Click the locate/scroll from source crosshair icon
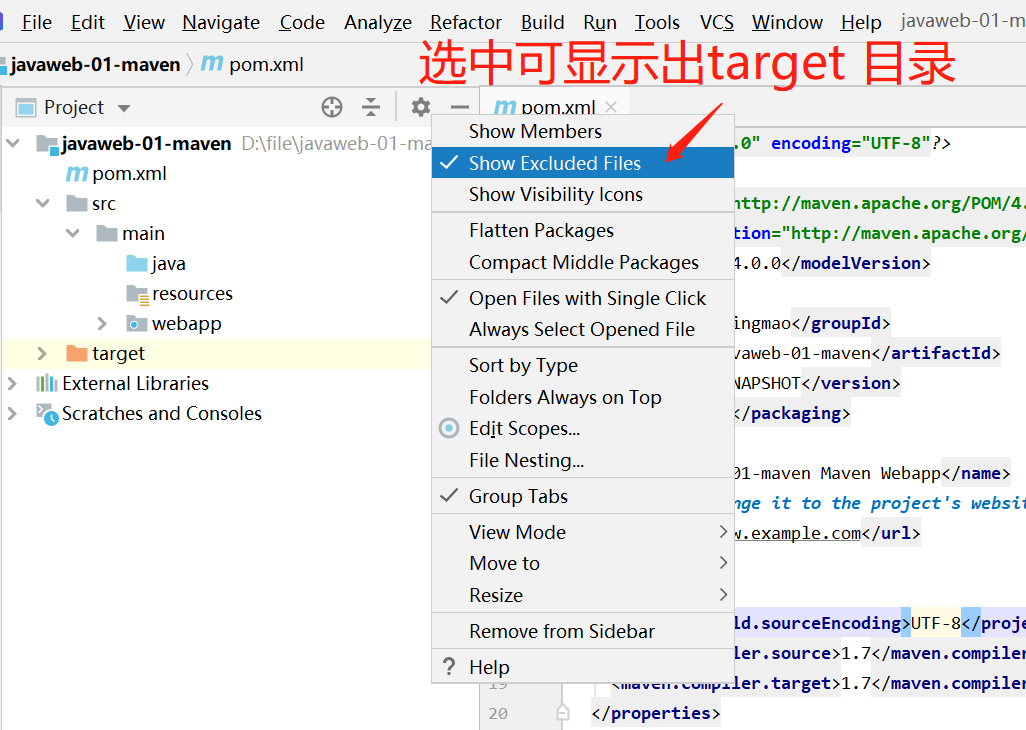1026x730 pixels. [x=332, y=107]
